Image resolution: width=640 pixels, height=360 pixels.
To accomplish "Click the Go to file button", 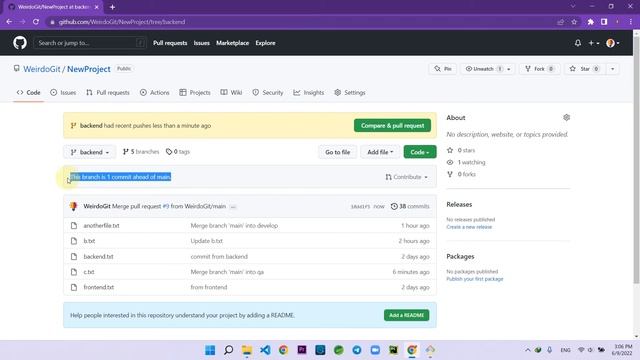I will pyautogui.click(x=338, y=152).
